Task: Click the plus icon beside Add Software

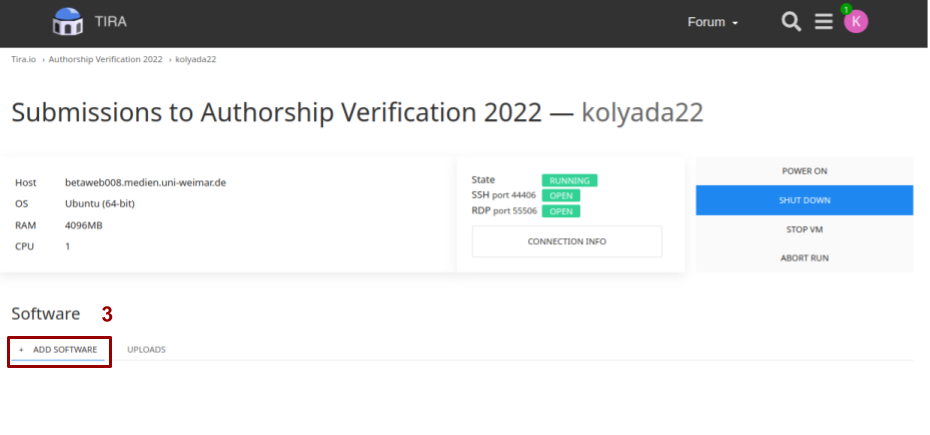Action: 21,350
